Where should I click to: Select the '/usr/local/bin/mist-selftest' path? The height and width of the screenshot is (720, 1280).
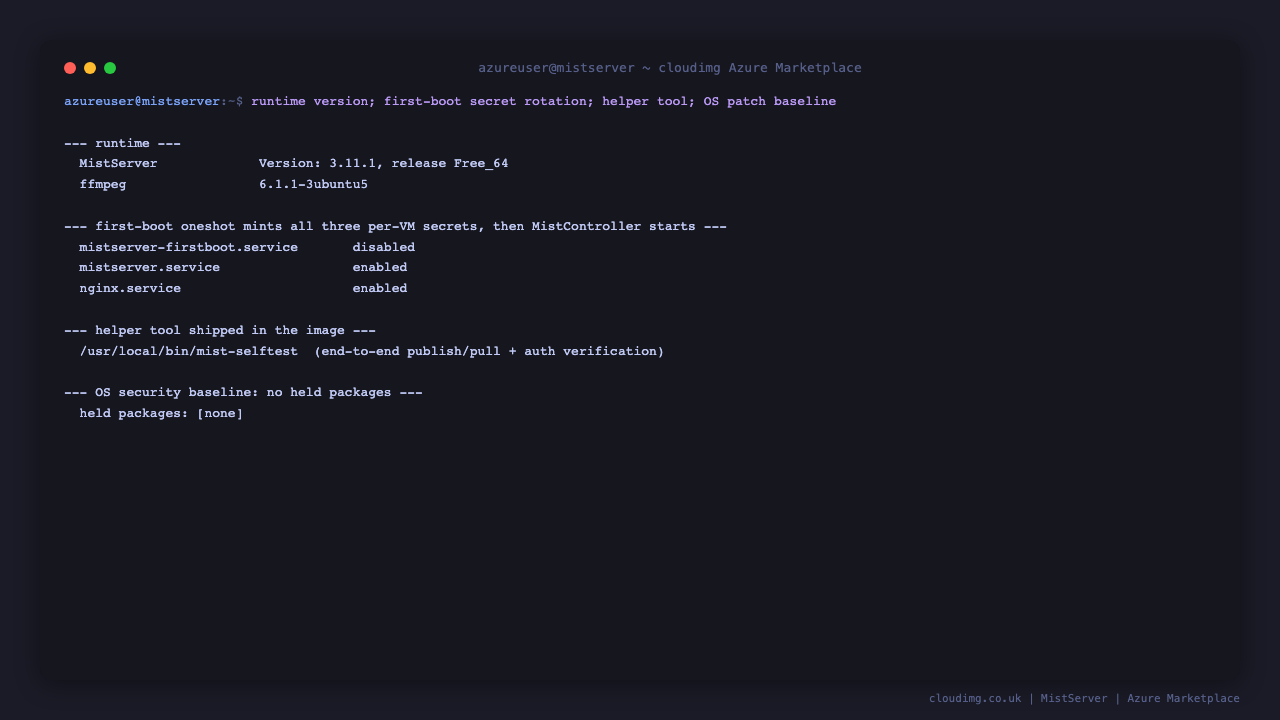(188, 351)
